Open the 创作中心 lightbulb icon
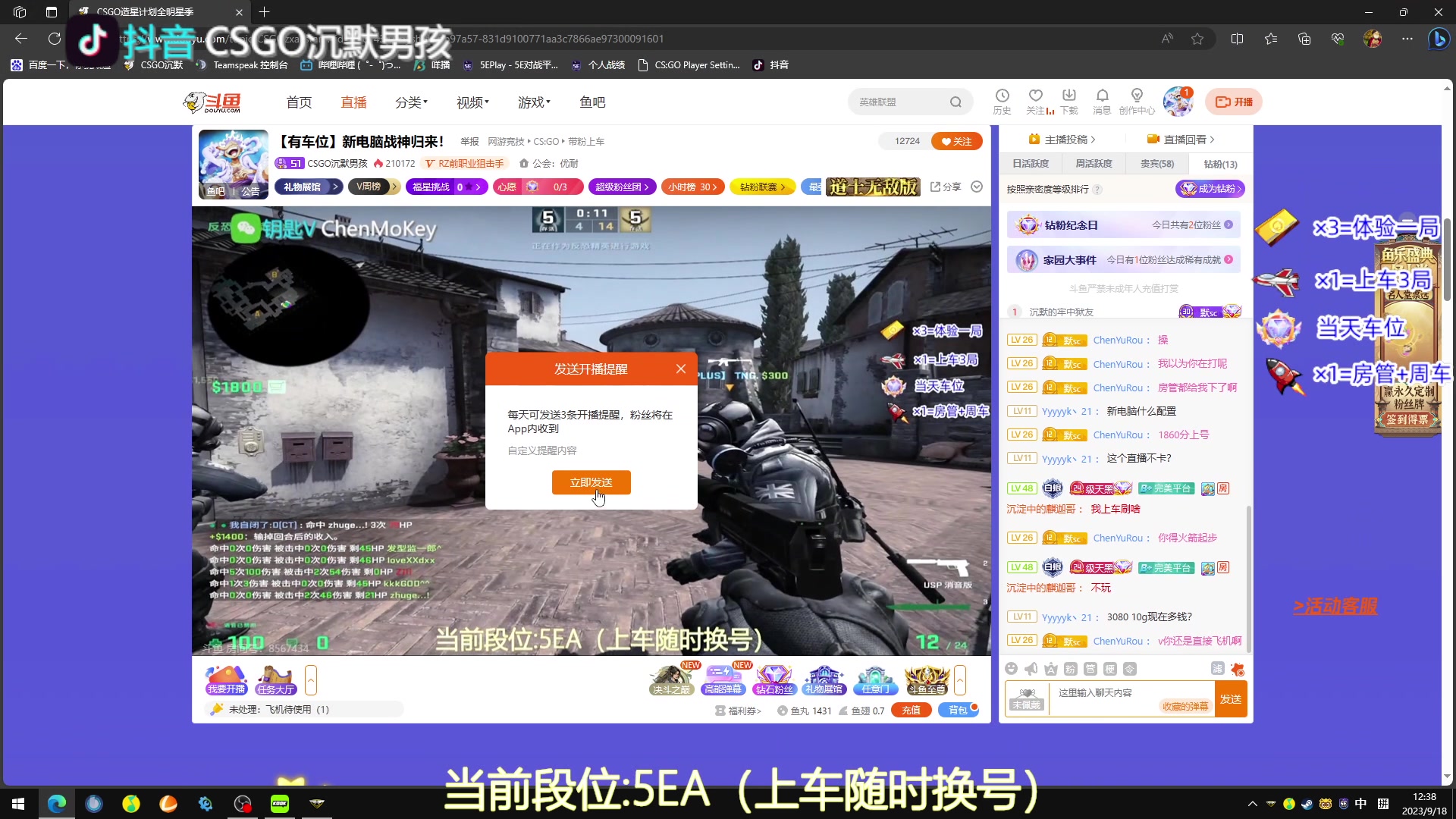The image size is (1456, 819). [x=1137, y=101]
